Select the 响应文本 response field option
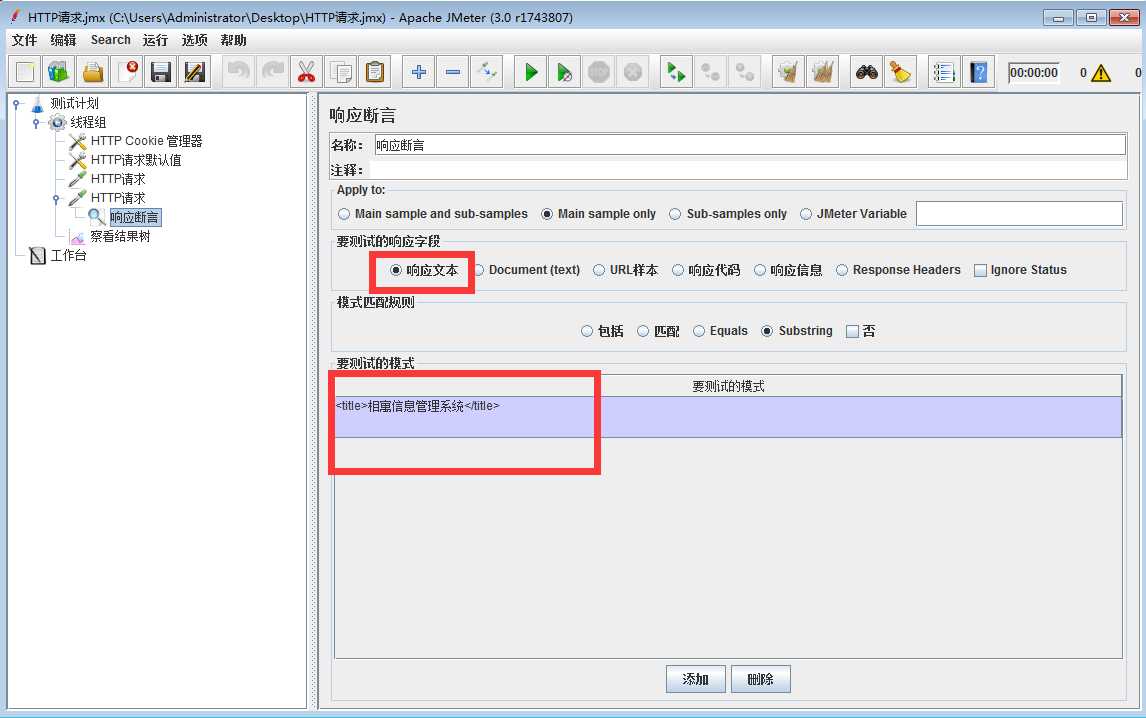This screenshot has height=718, width=1146. (424, 270)
